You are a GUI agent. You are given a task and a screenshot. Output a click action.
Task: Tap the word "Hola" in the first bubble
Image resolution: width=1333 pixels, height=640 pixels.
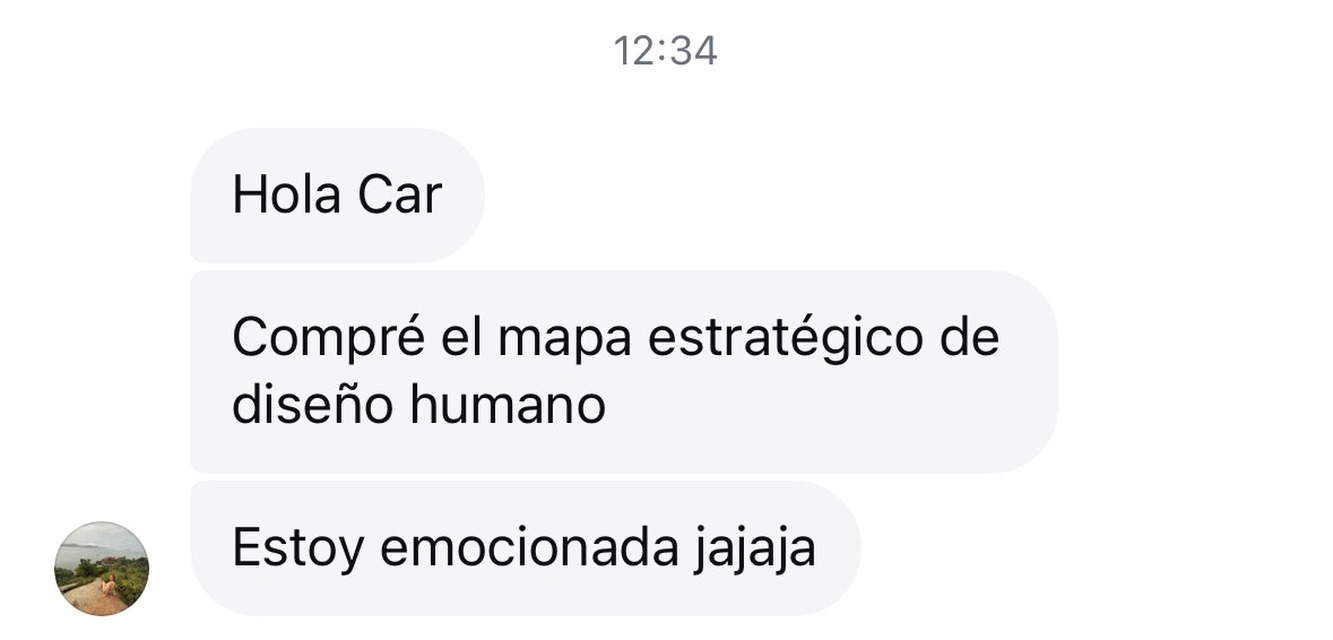(x=287, y=195)
